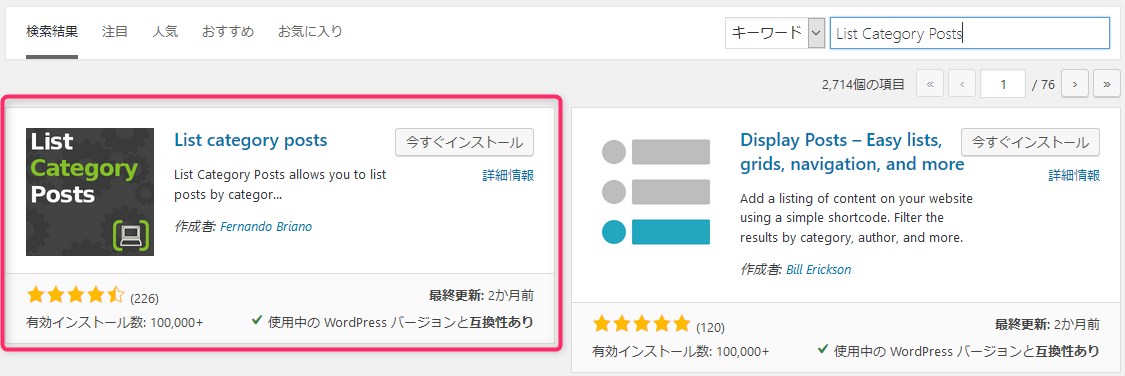Click List category posts 有効インストール数 text
Viewport: 1125px width, 376px height.
[115, 322]
